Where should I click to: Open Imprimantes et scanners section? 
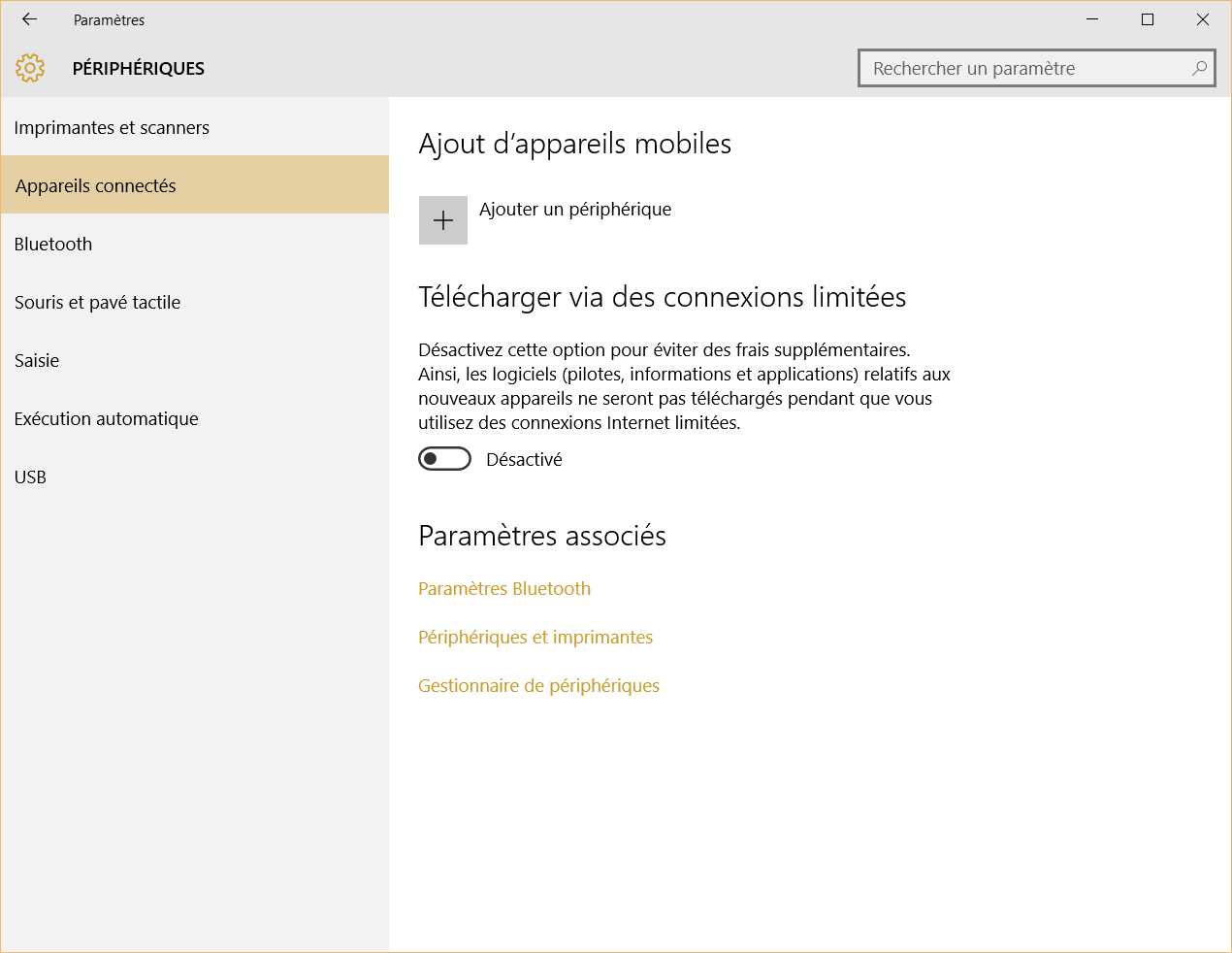coord(112,128)
